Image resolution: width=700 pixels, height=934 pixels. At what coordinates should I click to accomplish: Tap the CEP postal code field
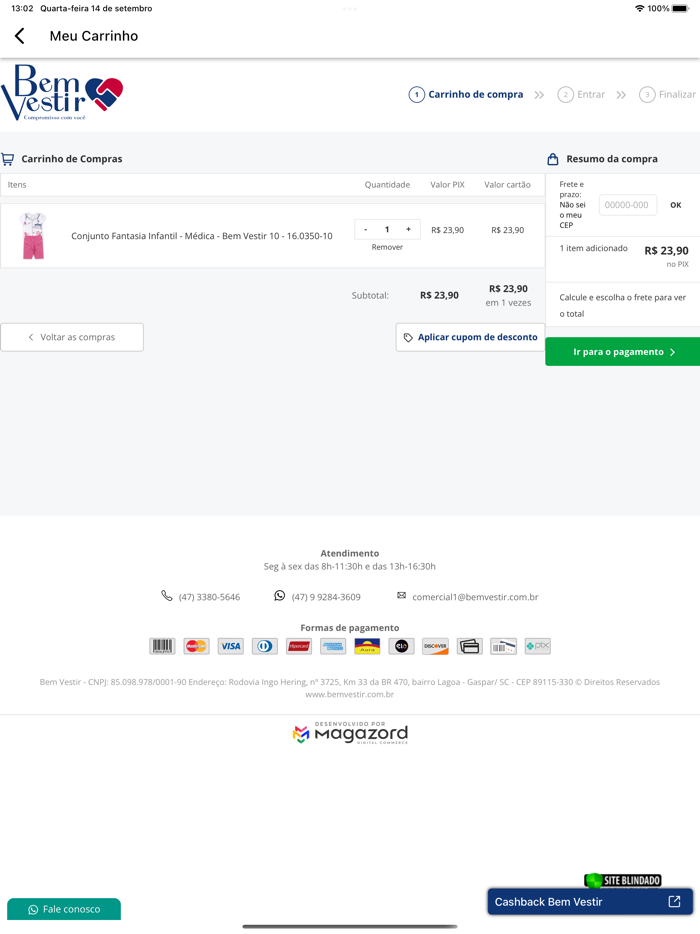click(x=627, y=205)
